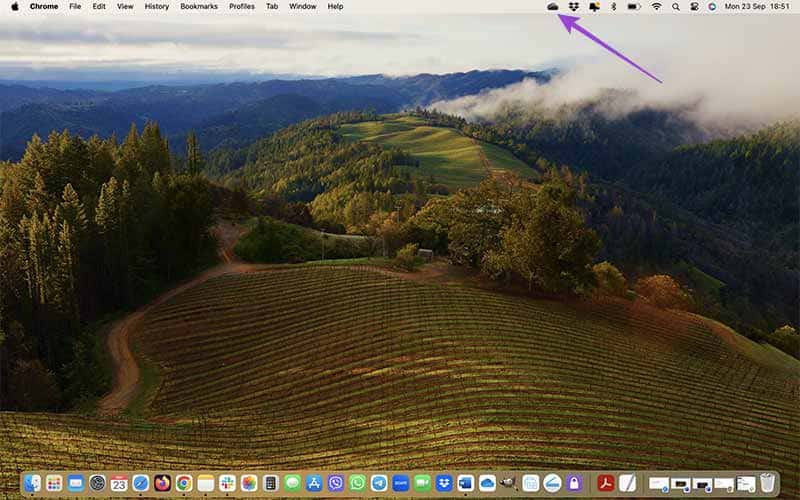This screenshot has height=500, width=800.
Task: Open the History menu
Action: pyautogui.click(x=157, y=7)
